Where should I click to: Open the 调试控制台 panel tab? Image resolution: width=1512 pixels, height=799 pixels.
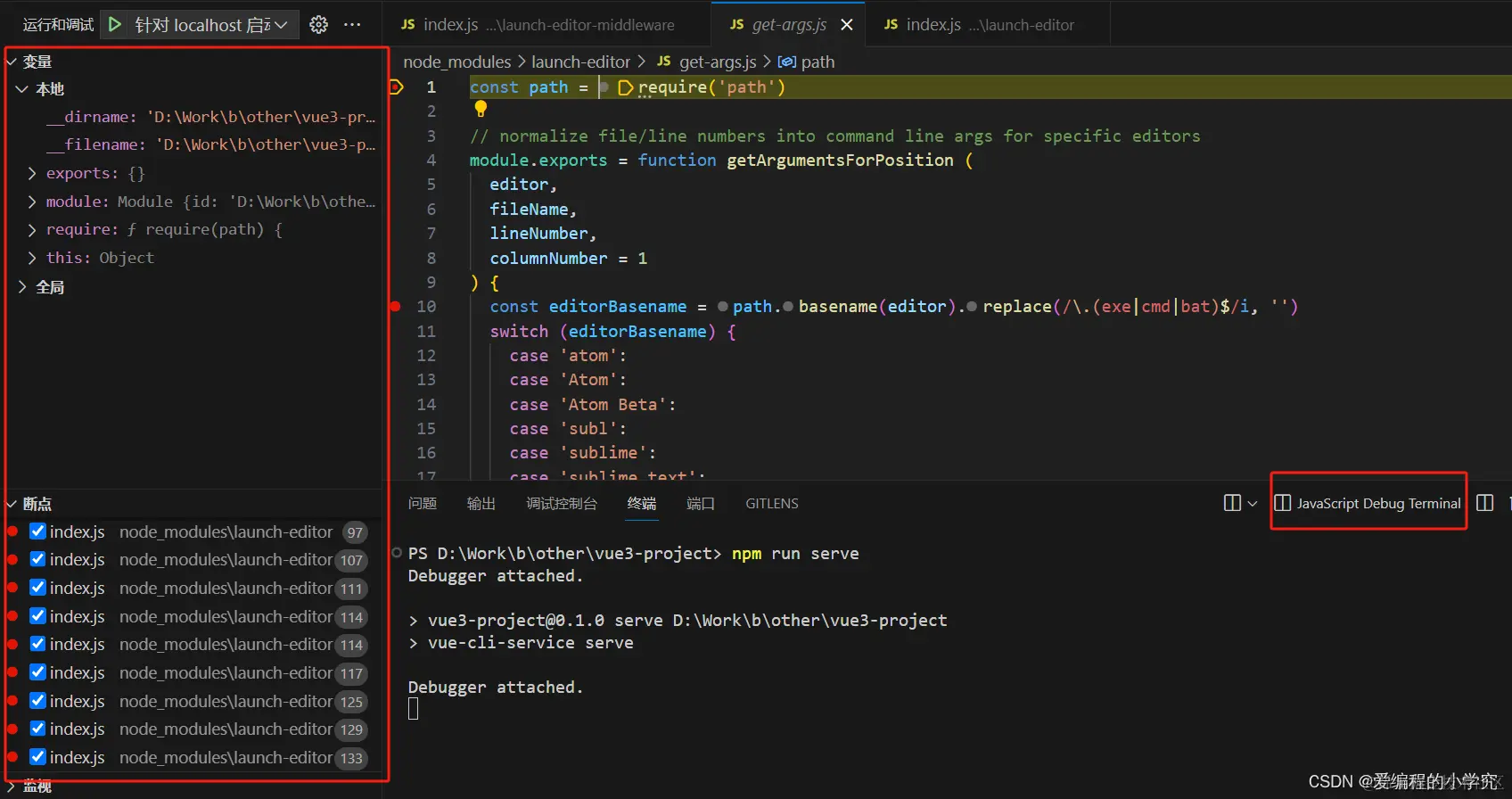(x=562, y=503)
